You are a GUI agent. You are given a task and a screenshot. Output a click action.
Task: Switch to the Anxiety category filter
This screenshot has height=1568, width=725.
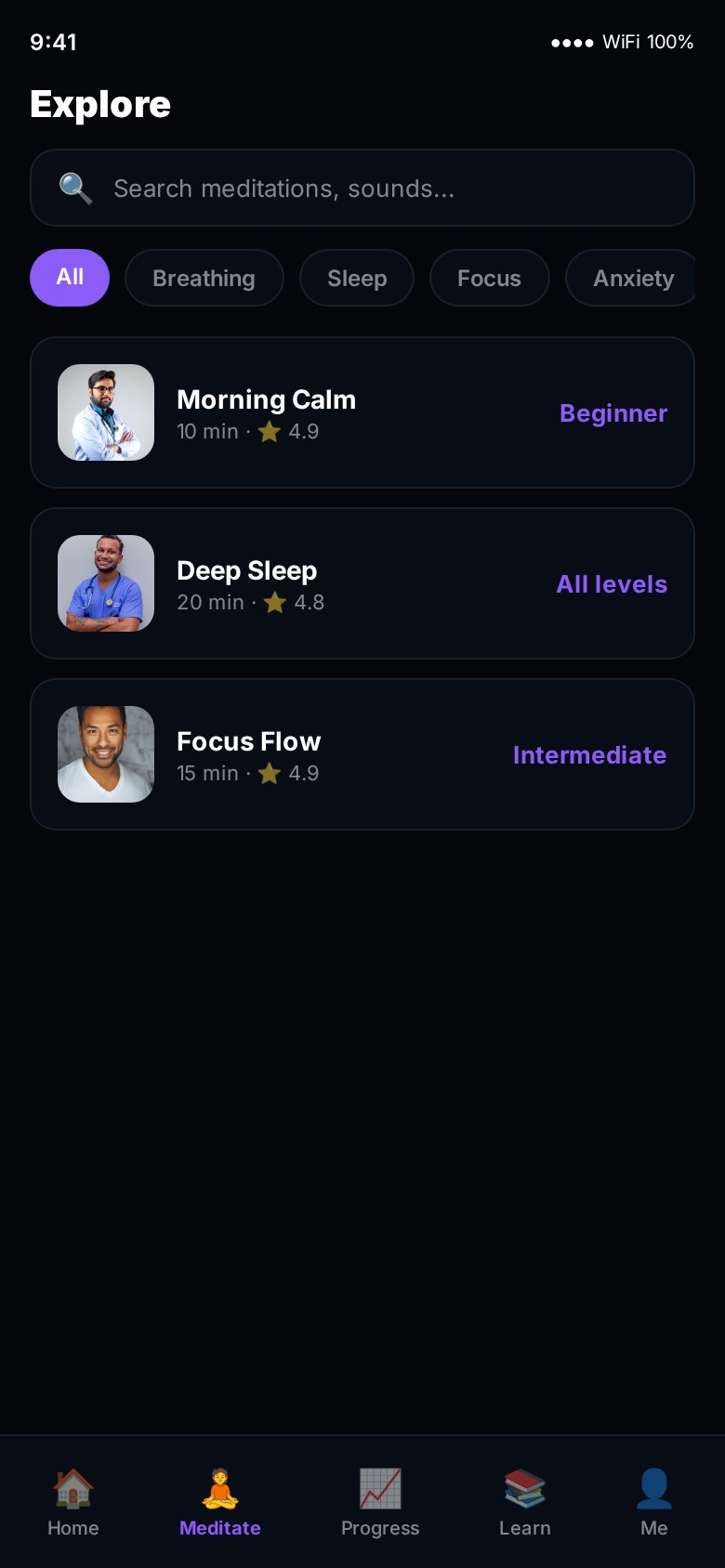point(632,278)
